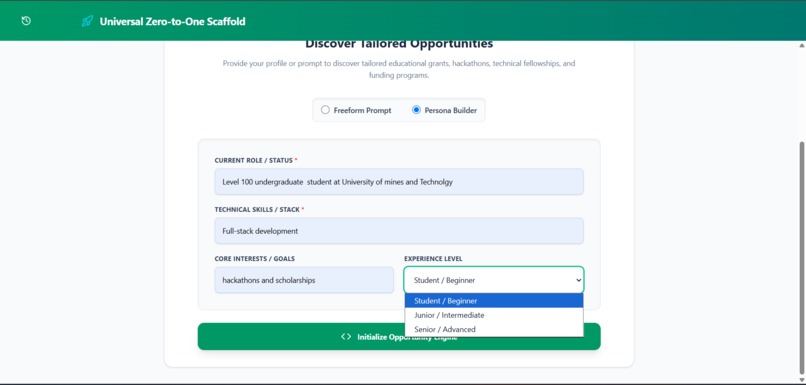Click the Discover Tailored Opportunities heading
Viewport: 806px width, 385px height.
tap(399, 44)
